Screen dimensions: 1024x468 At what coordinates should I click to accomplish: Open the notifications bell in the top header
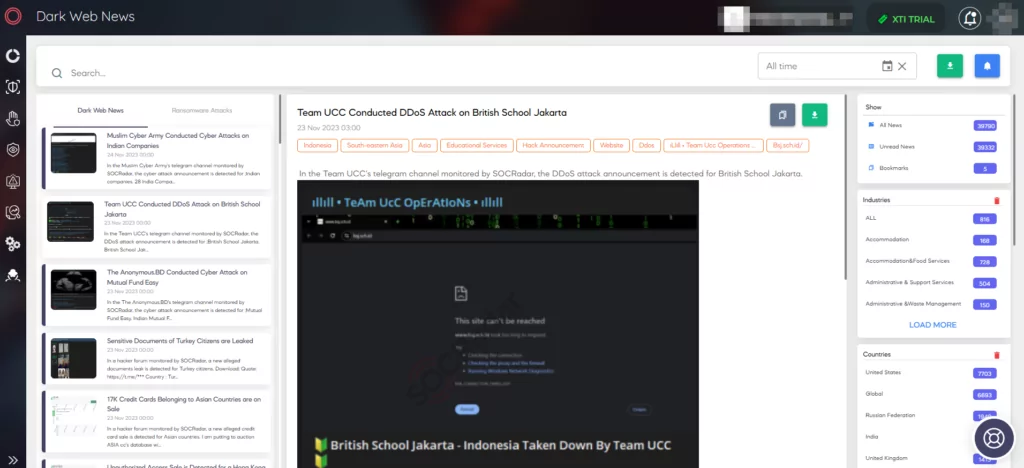coord(970,18)
